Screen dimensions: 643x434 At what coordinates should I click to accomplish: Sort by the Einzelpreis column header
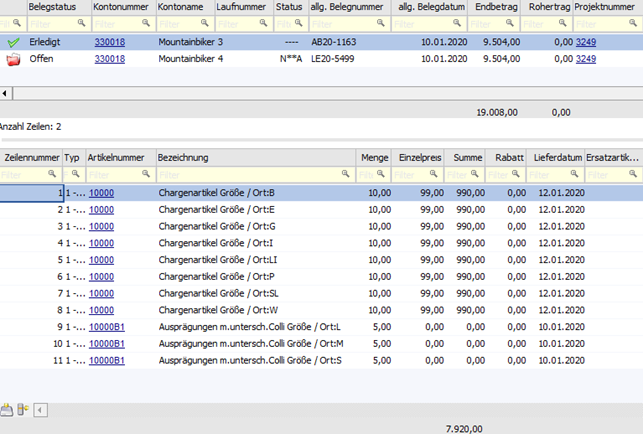419,157
